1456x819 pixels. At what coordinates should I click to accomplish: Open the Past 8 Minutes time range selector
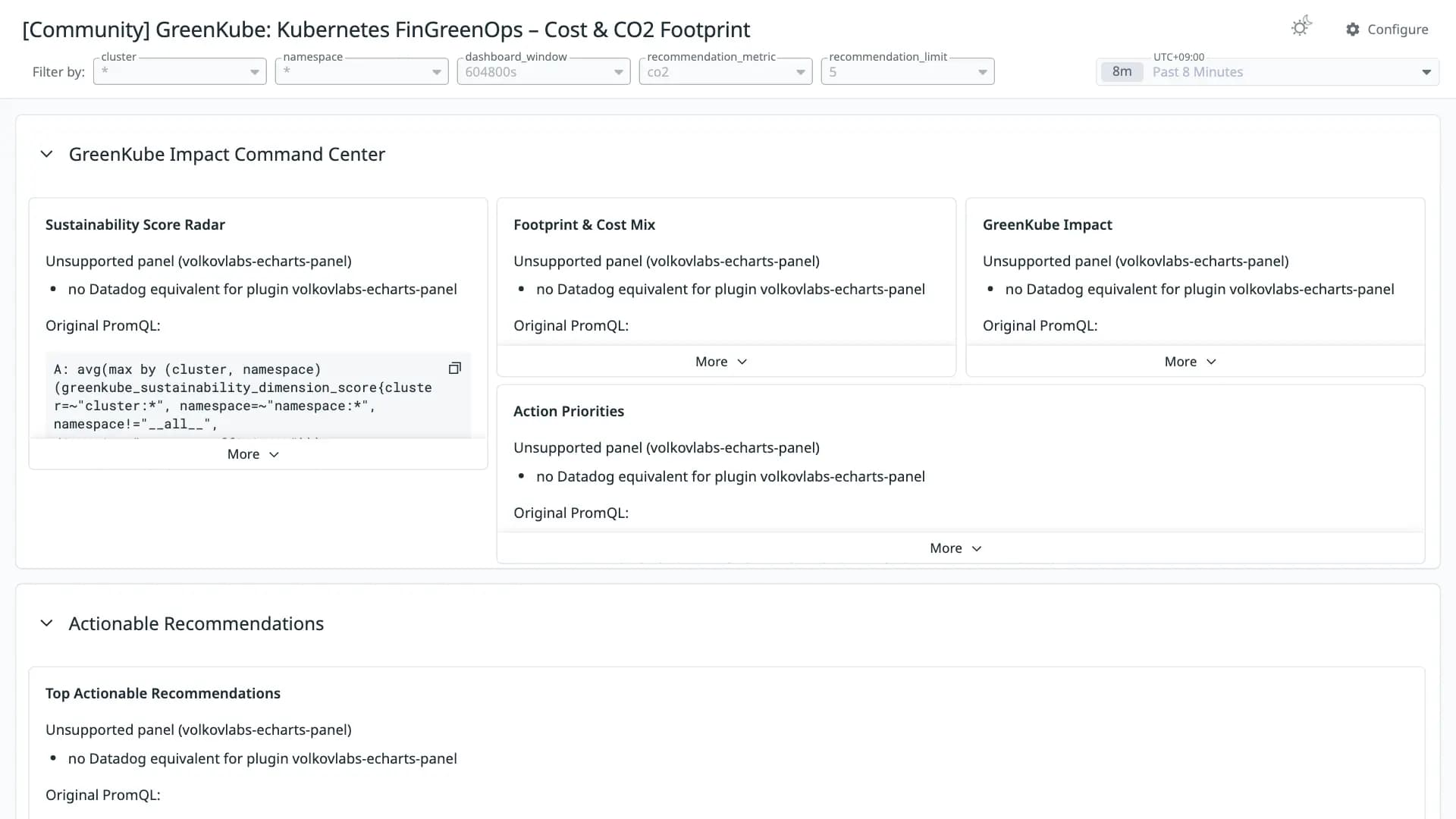1267,71
